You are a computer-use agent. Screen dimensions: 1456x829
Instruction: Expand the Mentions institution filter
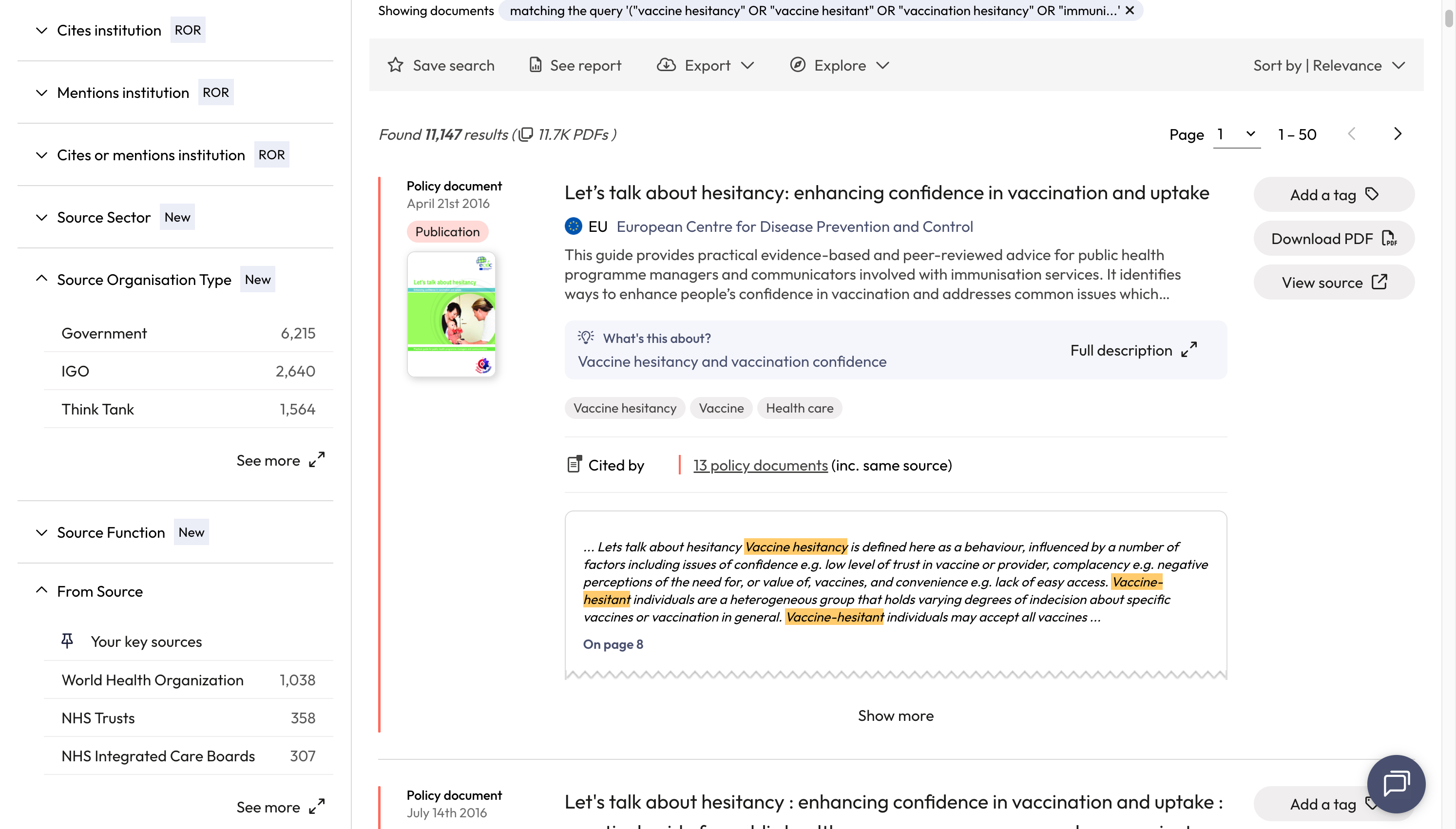point(41,92)
